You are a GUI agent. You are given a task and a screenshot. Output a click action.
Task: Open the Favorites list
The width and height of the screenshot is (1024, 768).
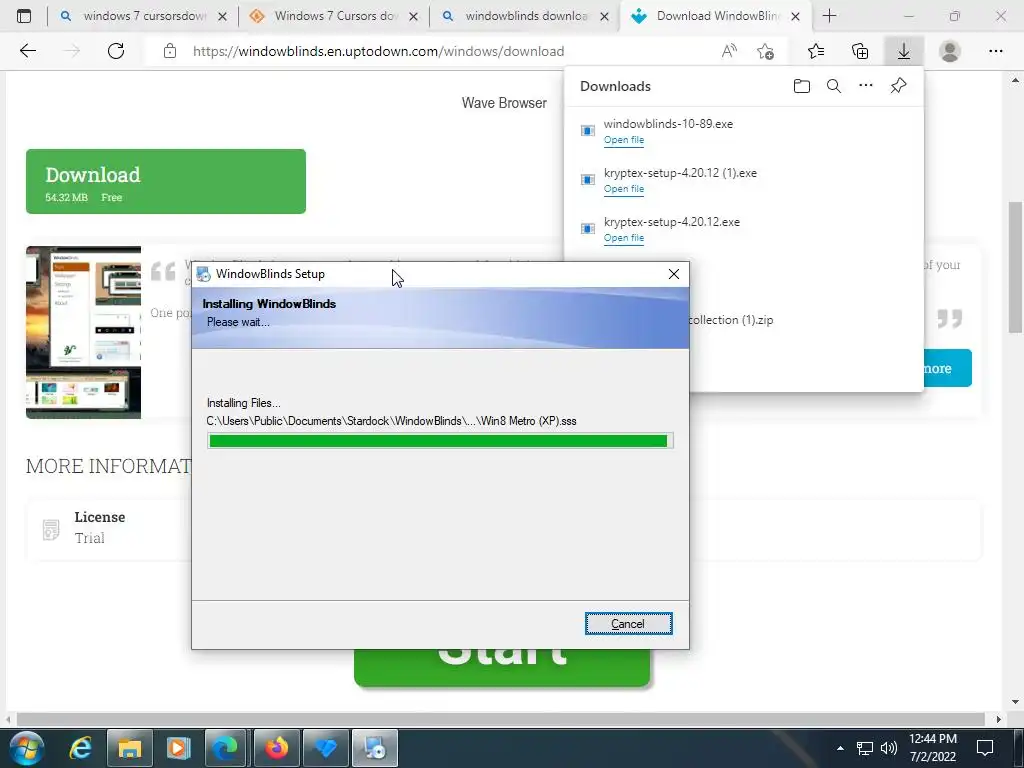(x=816, y=51)
